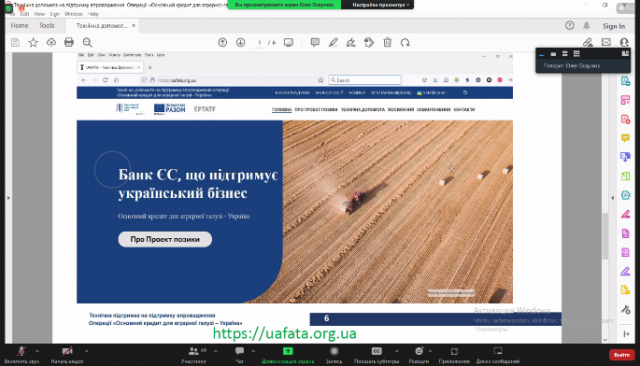Open the View menu in Acrobat
The image size is (640, 366).
tap(39, 14)
